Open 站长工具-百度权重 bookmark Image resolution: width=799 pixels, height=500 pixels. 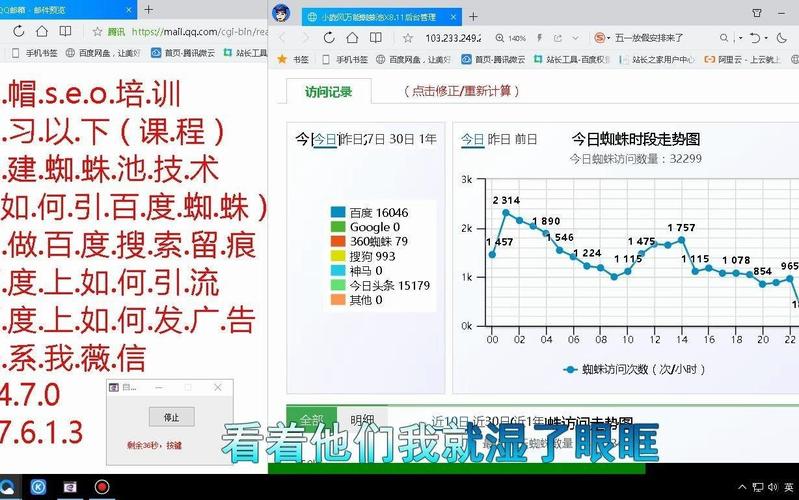572,59
